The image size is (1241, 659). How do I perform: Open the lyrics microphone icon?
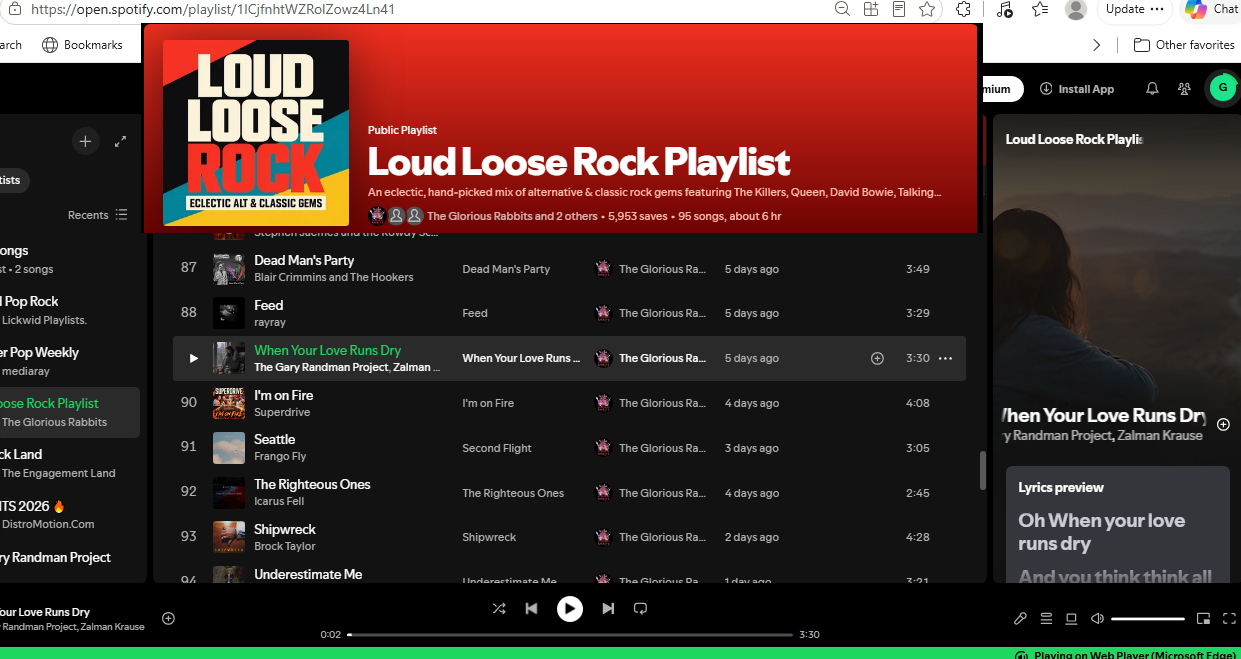pyautogui.click(x=1020, y=618)
